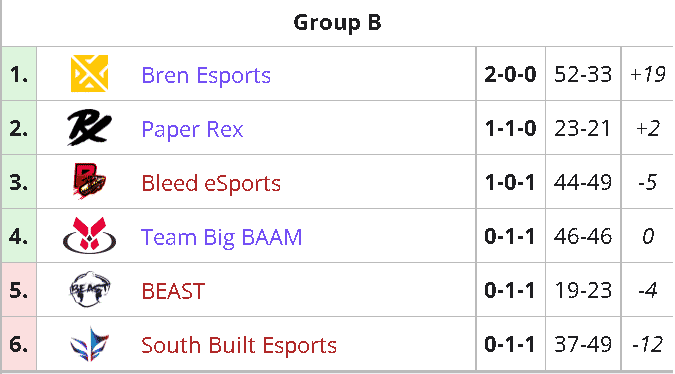The height and width of the screenshot is (374, 675).
Task: Click Bren Esports 2-0-0 record cell
Action: [511, 74]
